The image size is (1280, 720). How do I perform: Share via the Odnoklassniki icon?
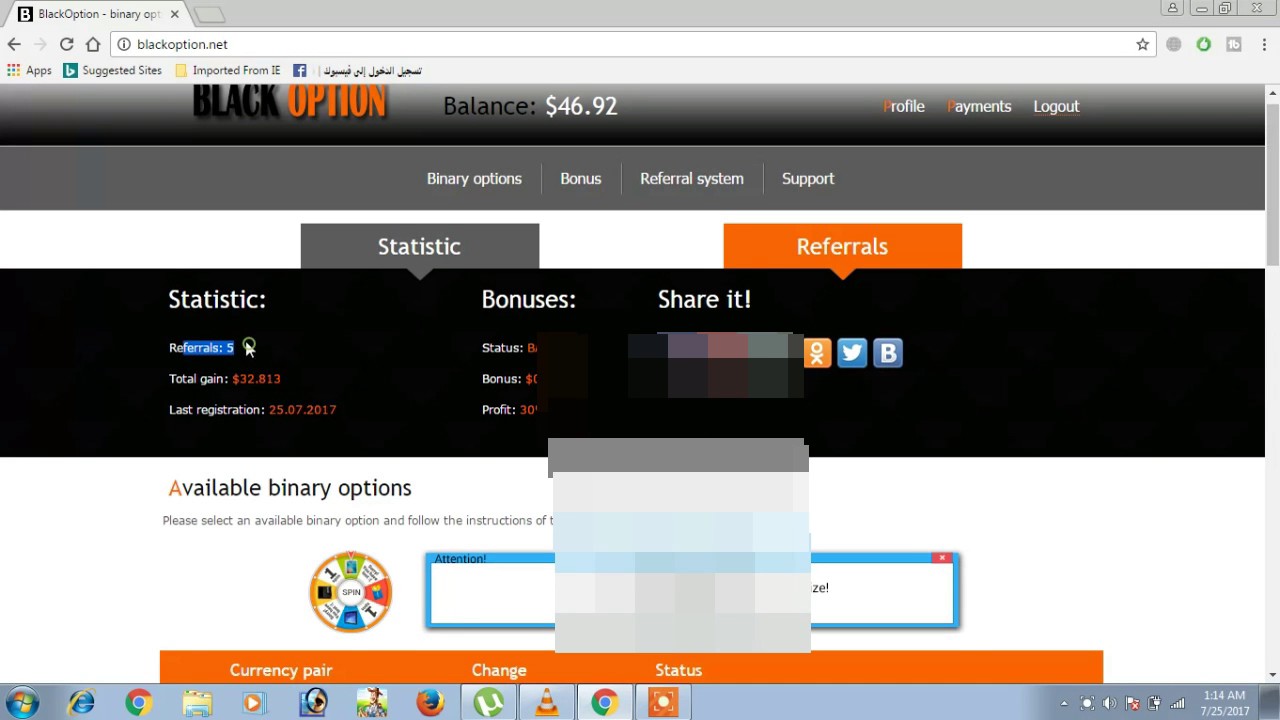tap(817, 353)
